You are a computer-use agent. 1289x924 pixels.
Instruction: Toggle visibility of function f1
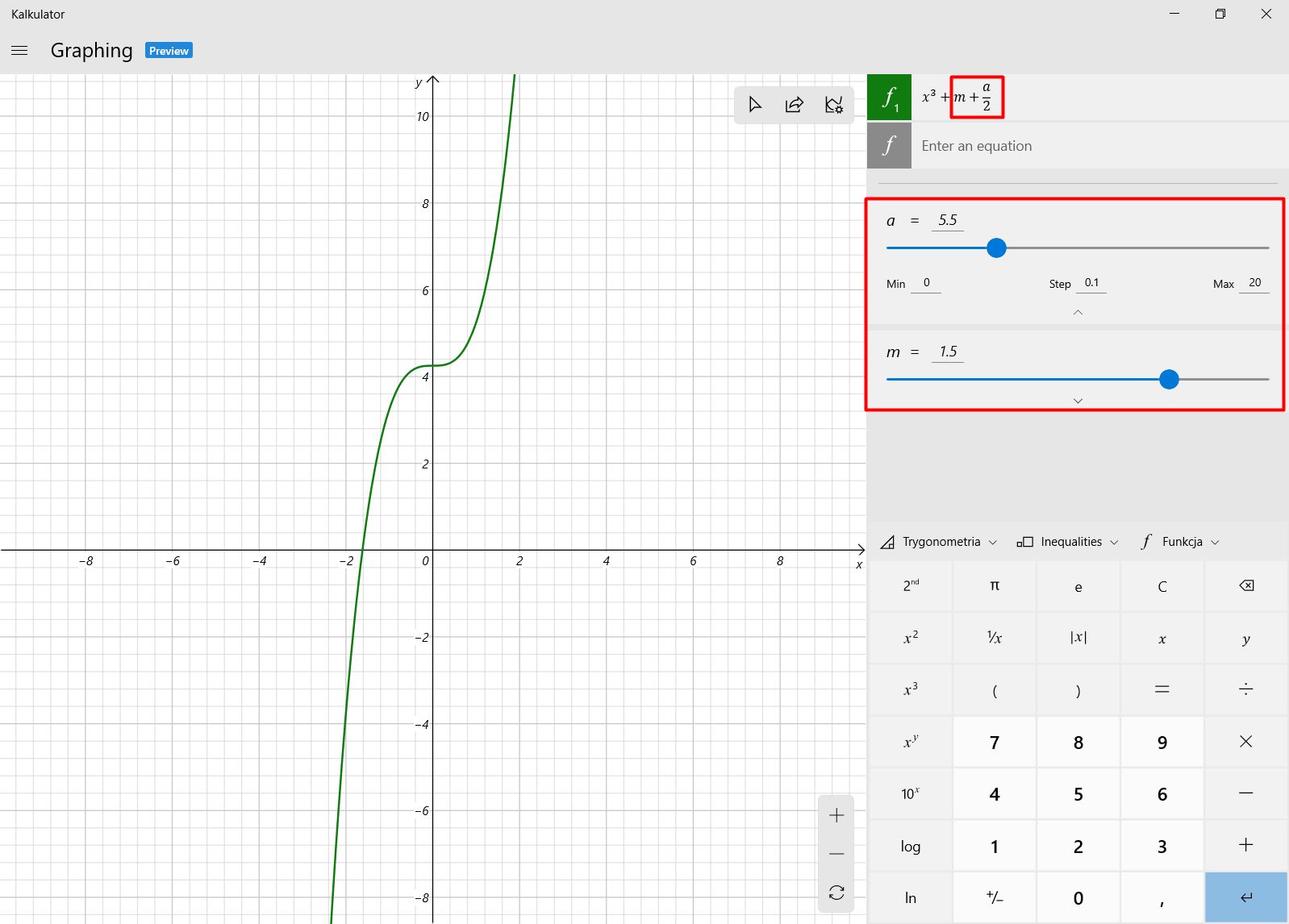[x=889, y=97]
